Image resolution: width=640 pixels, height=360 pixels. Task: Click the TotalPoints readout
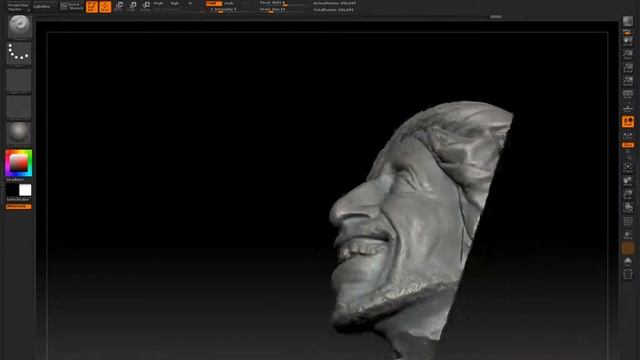click(333, 9)
